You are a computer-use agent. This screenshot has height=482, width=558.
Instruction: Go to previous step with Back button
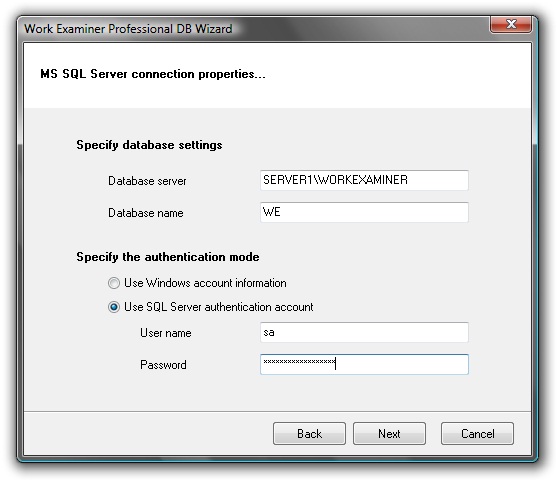tap(309, 434)
